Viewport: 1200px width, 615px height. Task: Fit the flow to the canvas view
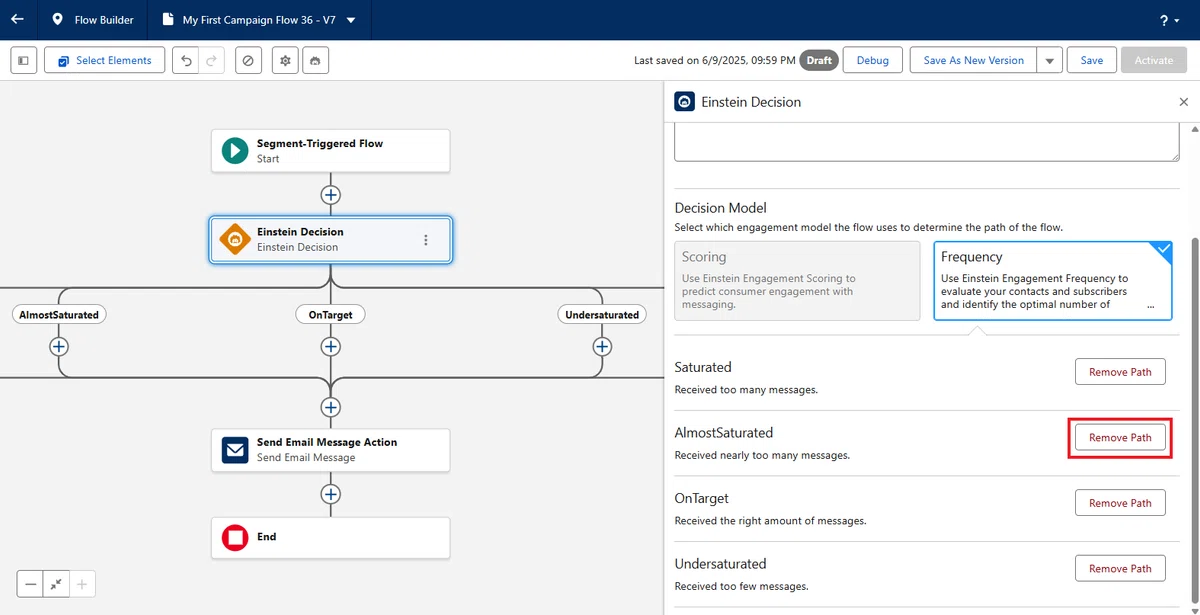[57, 584]
